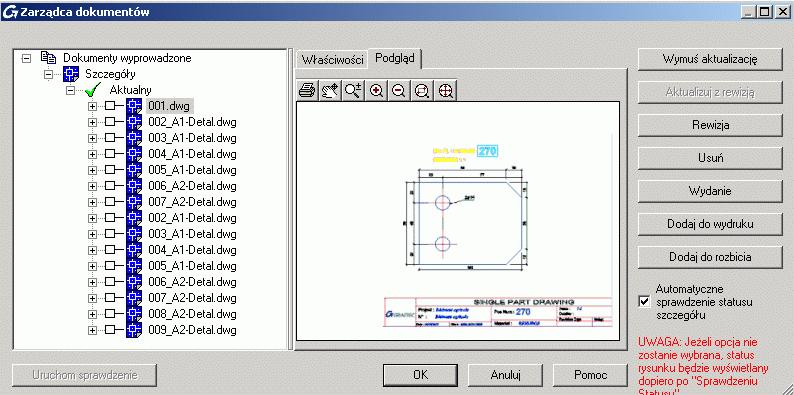Zoom to extents with crosshair magnifier

pyautogui.click(x=446, y=91)
